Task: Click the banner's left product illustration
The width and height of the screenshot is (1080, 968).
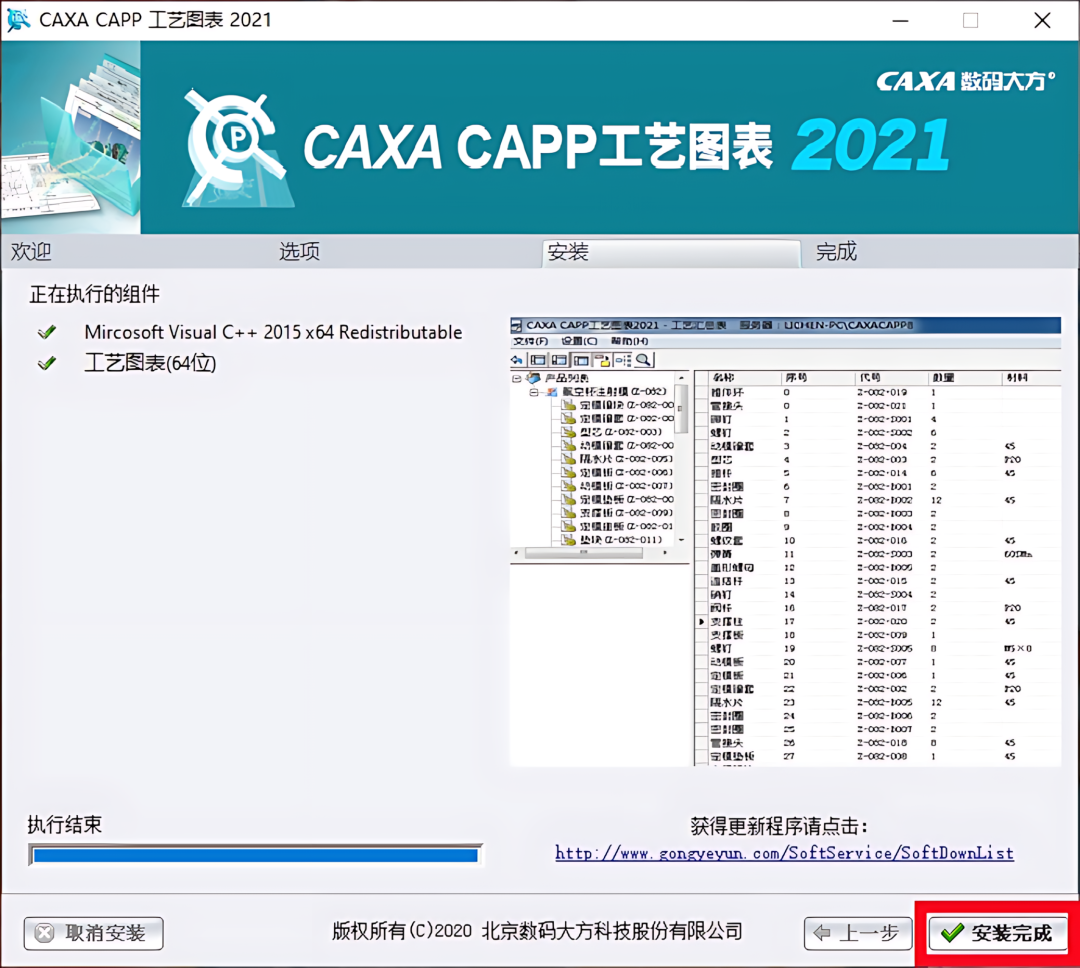Action: pos(70,137)
